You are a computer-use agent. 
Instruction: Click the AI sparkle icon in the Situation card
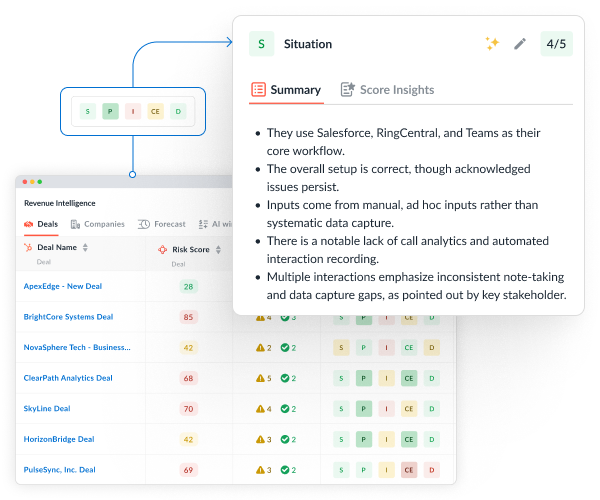492,44
